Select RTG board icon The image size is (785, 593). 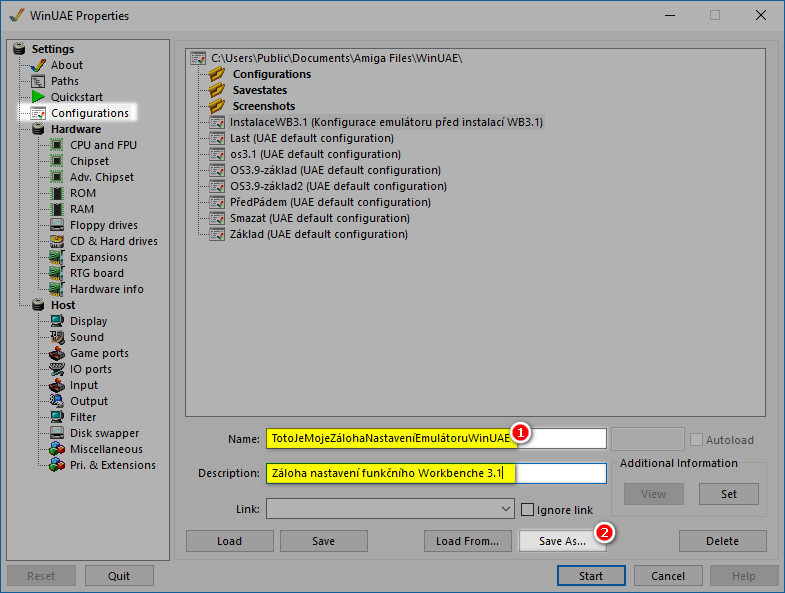tap(57, 273)
